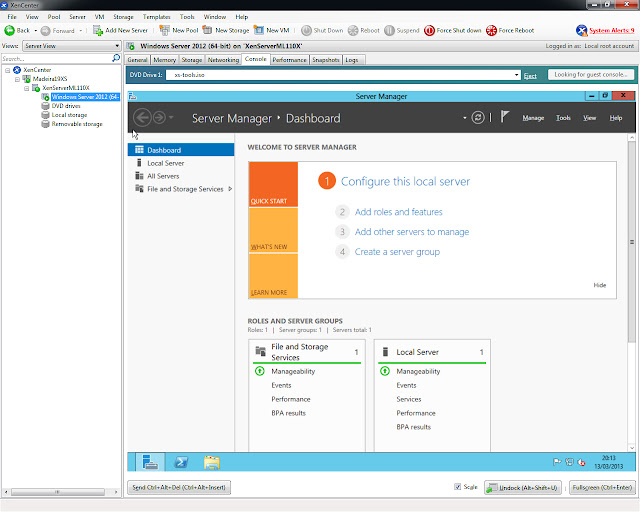This screenshot has height=512, width=640.
Task: Click the Action Center flag in guest tray
Action: pyautogui.click(x=557, y=462)
